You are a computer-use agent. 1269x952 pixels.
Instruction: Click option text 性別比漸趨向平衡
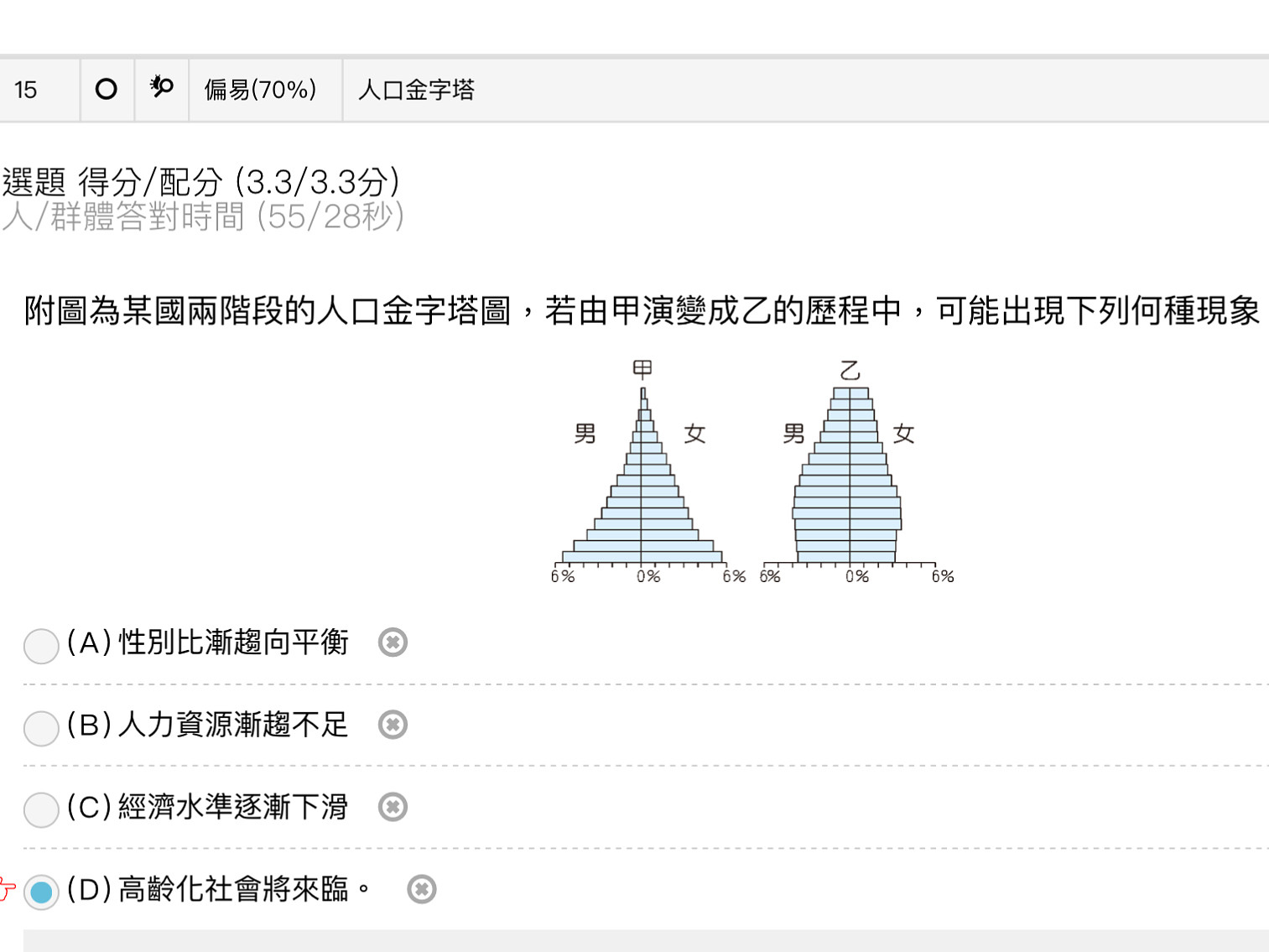[x=233, y=642]
